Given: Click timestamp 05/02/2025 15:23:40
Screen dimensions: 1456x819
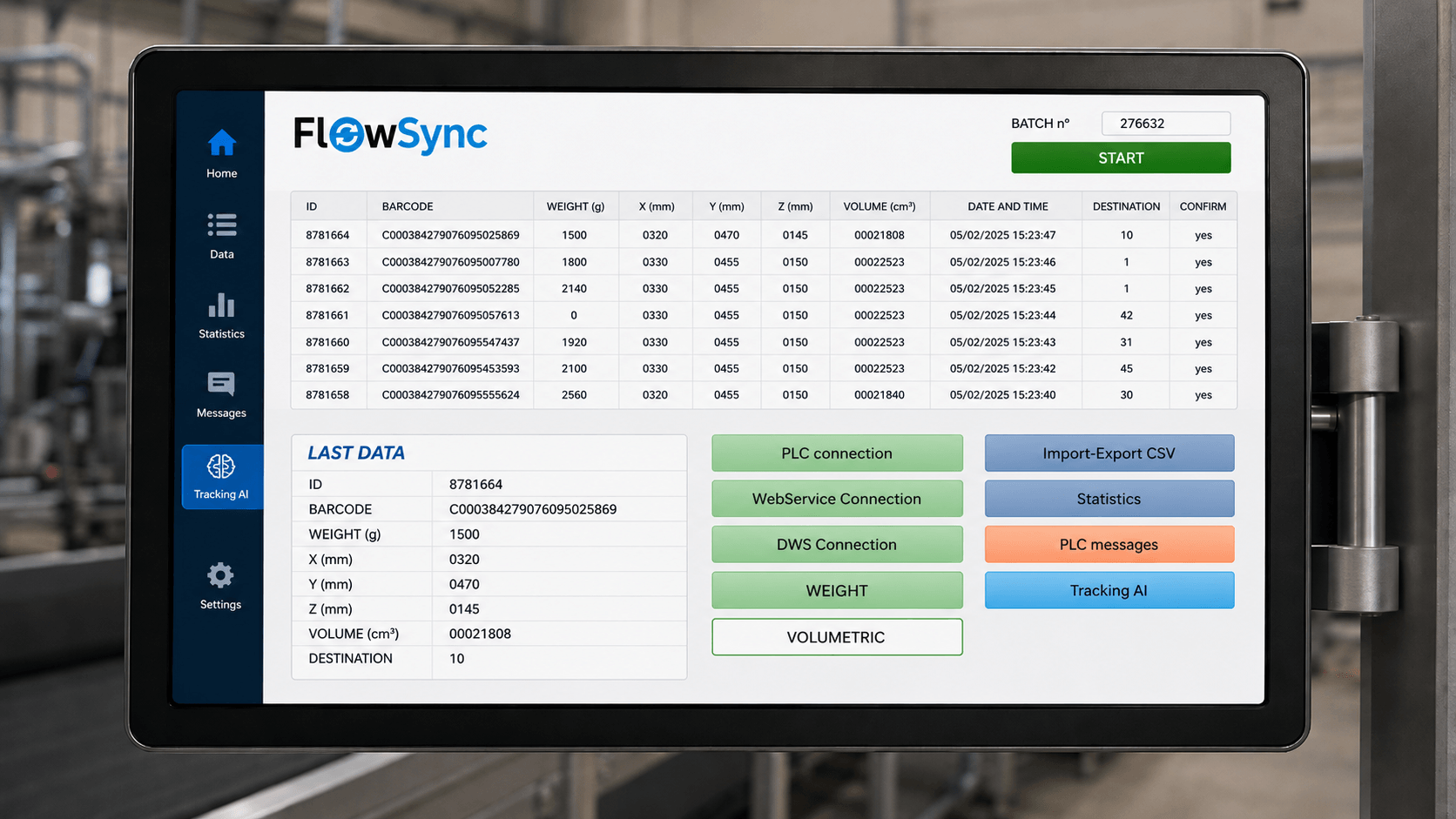Looking at the screenshot, I should tap(1003, 395).
